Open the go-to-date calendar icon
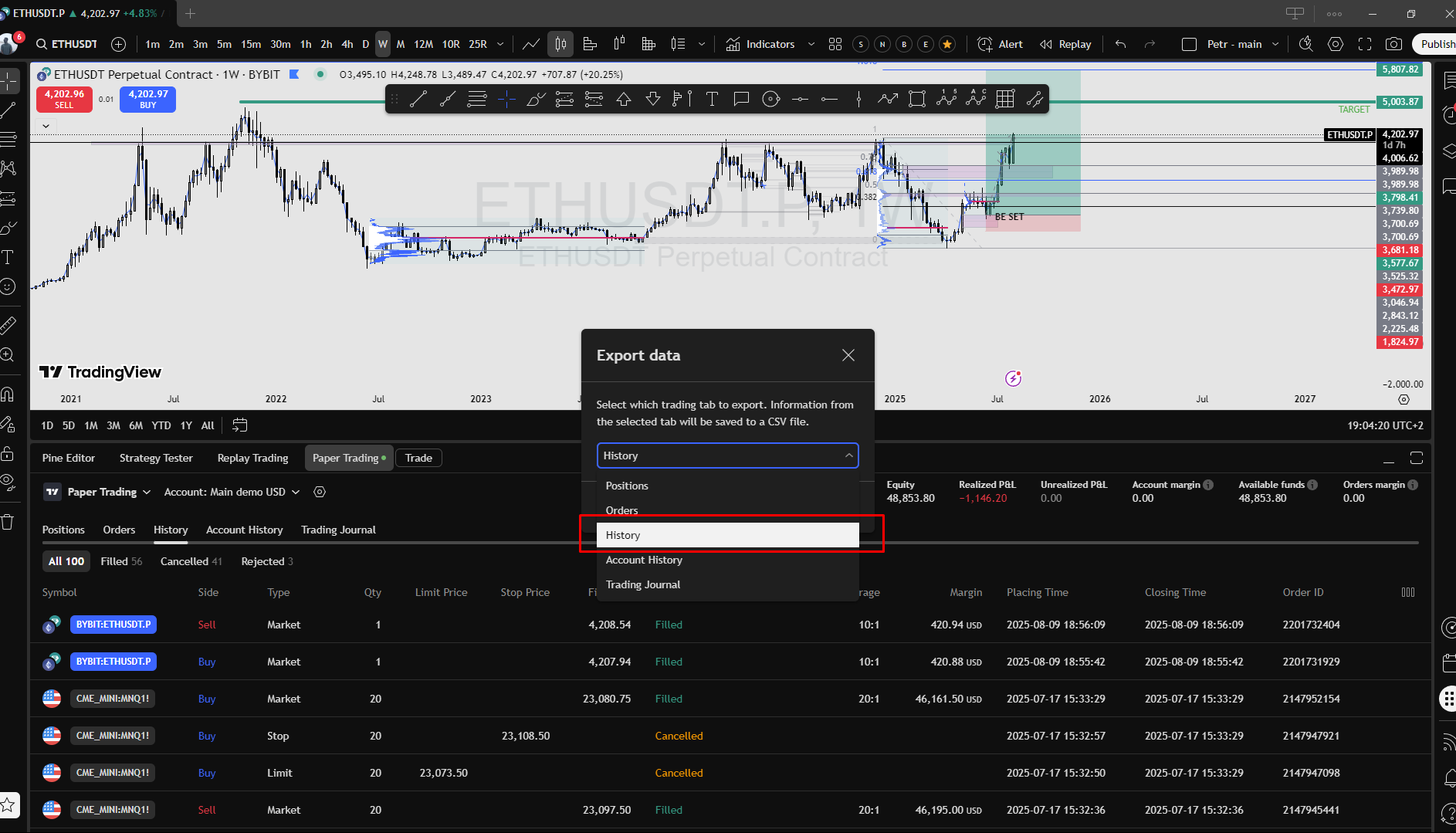Viewport: 1456px width, 833px height. click(240, 425)
